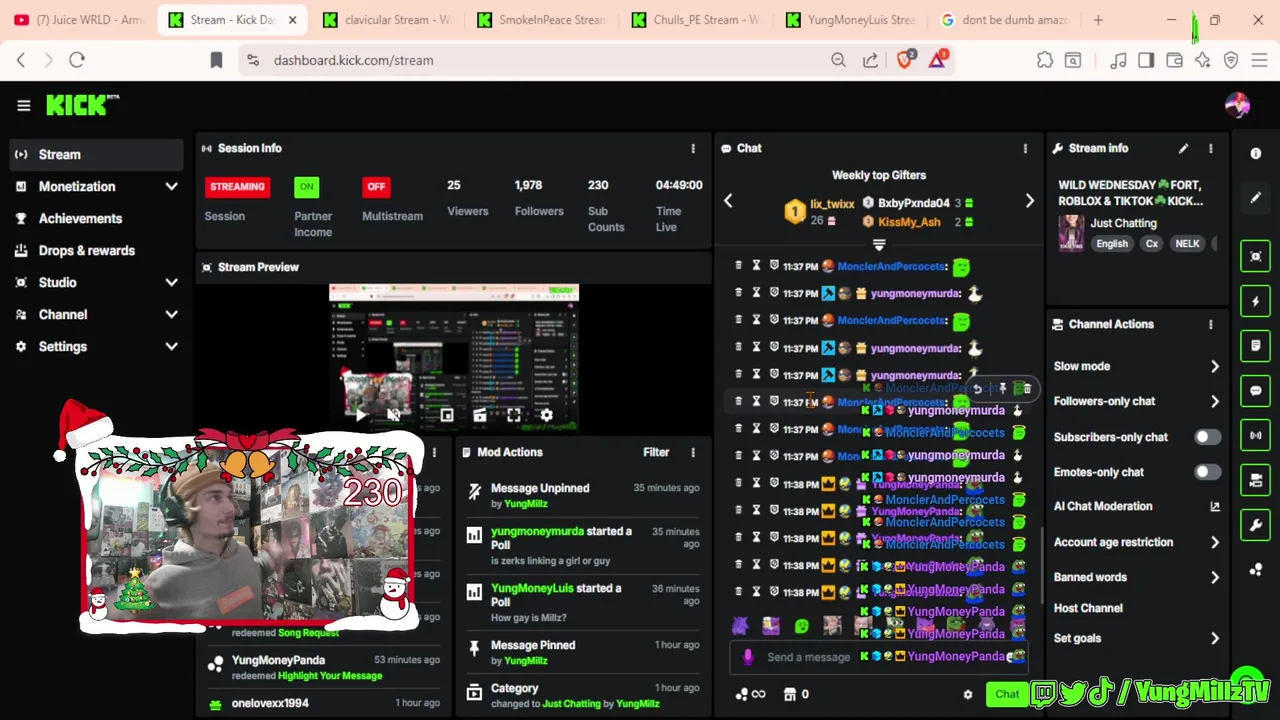Open Channel Actions three-dot menu
This screenshot has height=720, width=1280.
(1211, 324)
